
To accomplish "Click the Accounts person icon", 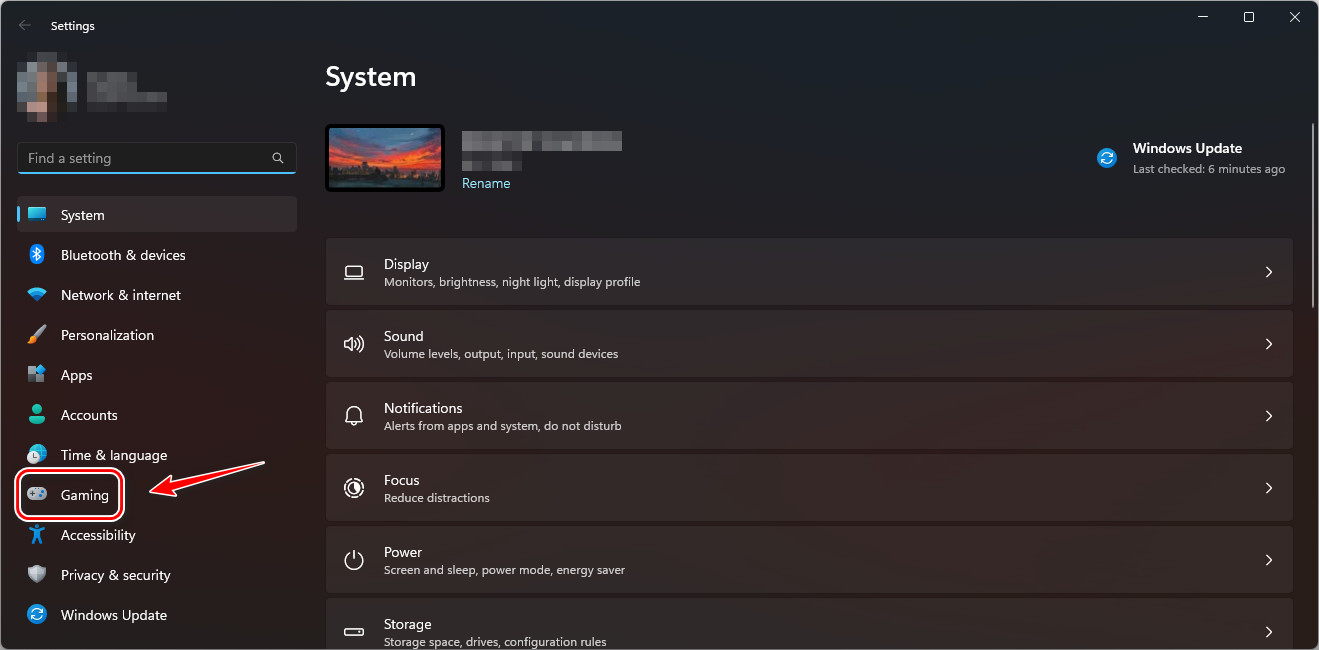I will [x=37, y=415].
